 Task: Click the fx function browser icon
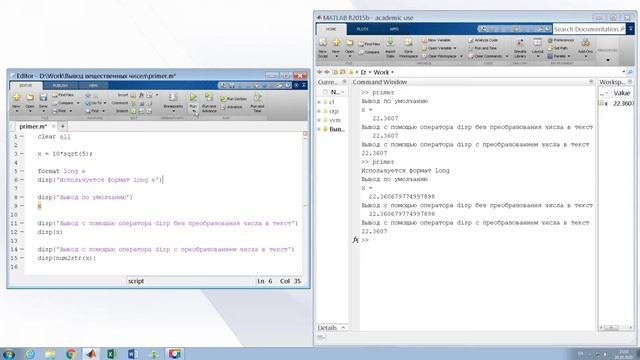(356, 240)
